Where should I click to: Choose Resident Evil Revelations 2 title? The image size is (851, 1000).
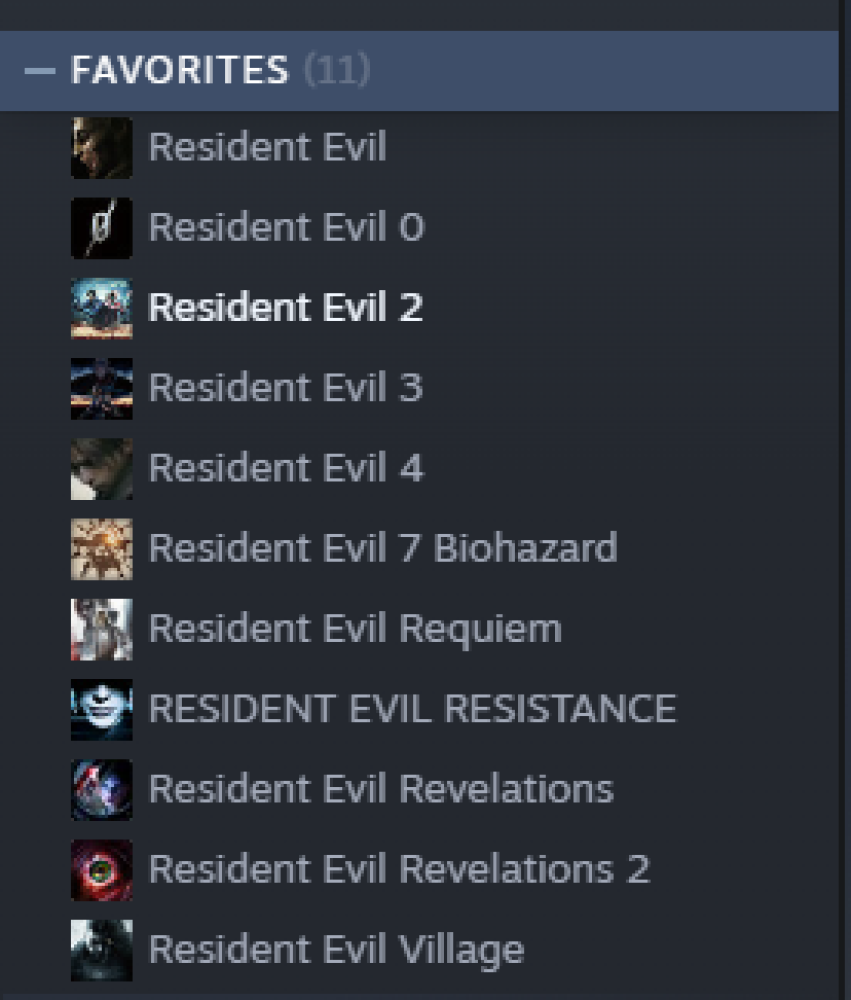pyautogui.click(x=399, y=869)
